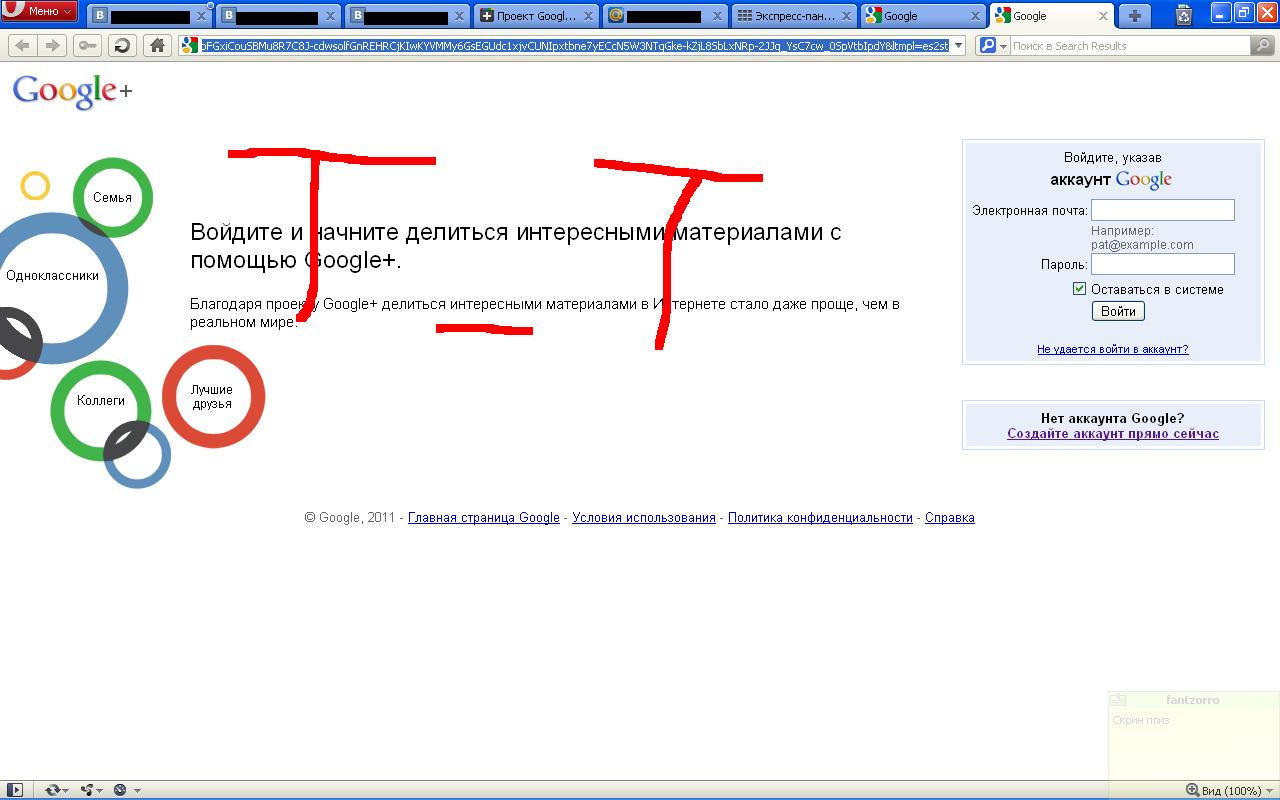Click the Скрин плиз chat message

pos(1141,720)
